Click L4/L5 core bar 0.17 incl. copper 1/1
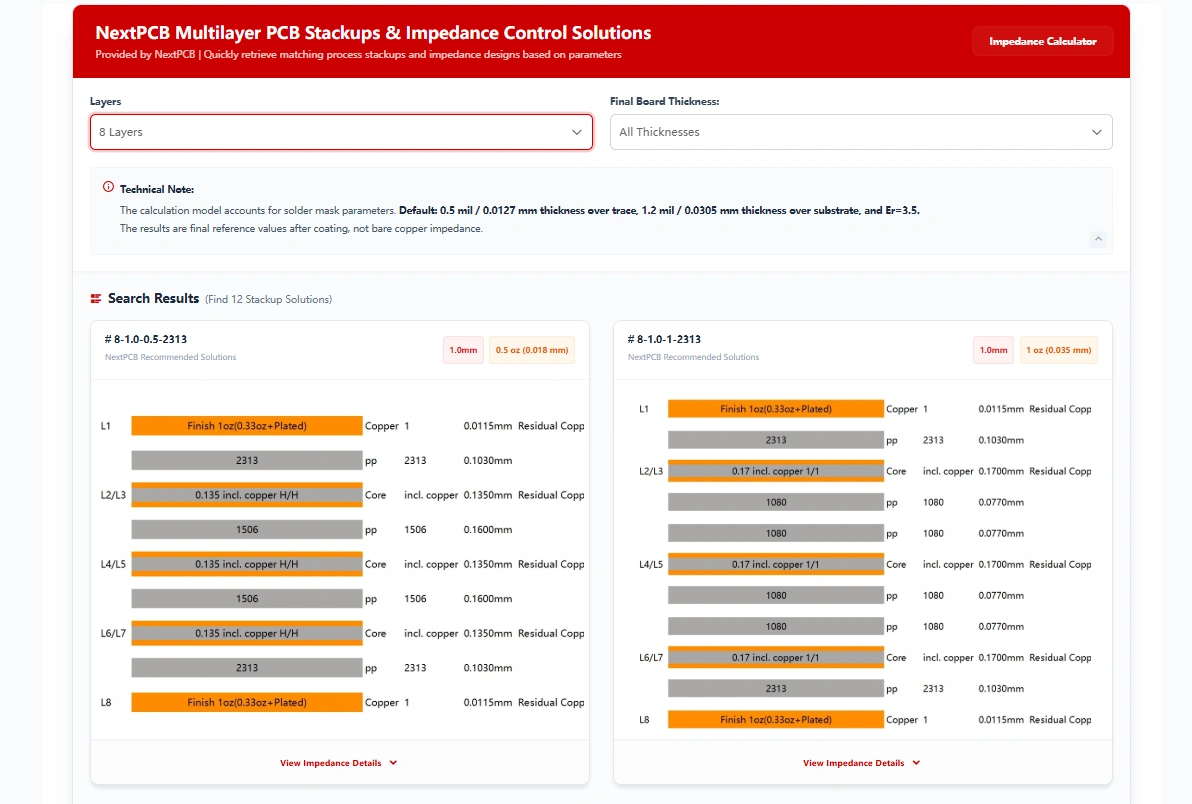The height and width of the screenshot is (804, 1192). (x=776, y=565)
